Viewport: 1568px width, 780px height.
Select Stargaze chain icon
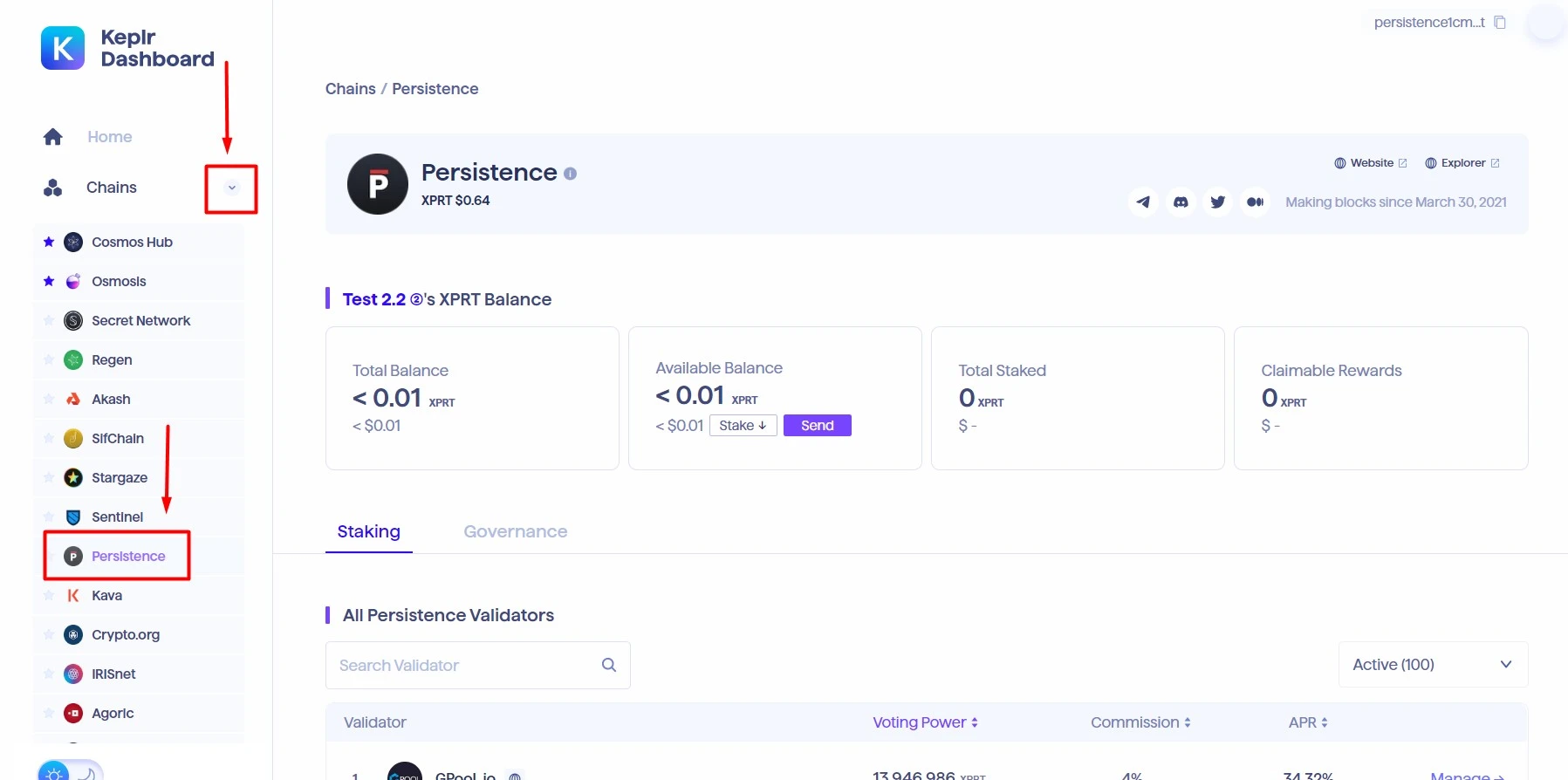[x=73, y=477]
